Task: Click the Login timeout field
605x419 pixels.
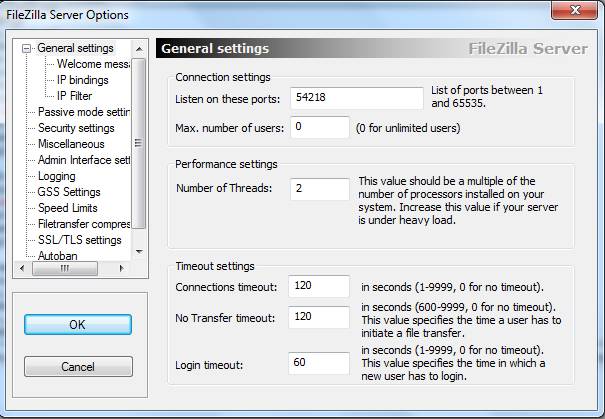Action: tap(319, 363)
